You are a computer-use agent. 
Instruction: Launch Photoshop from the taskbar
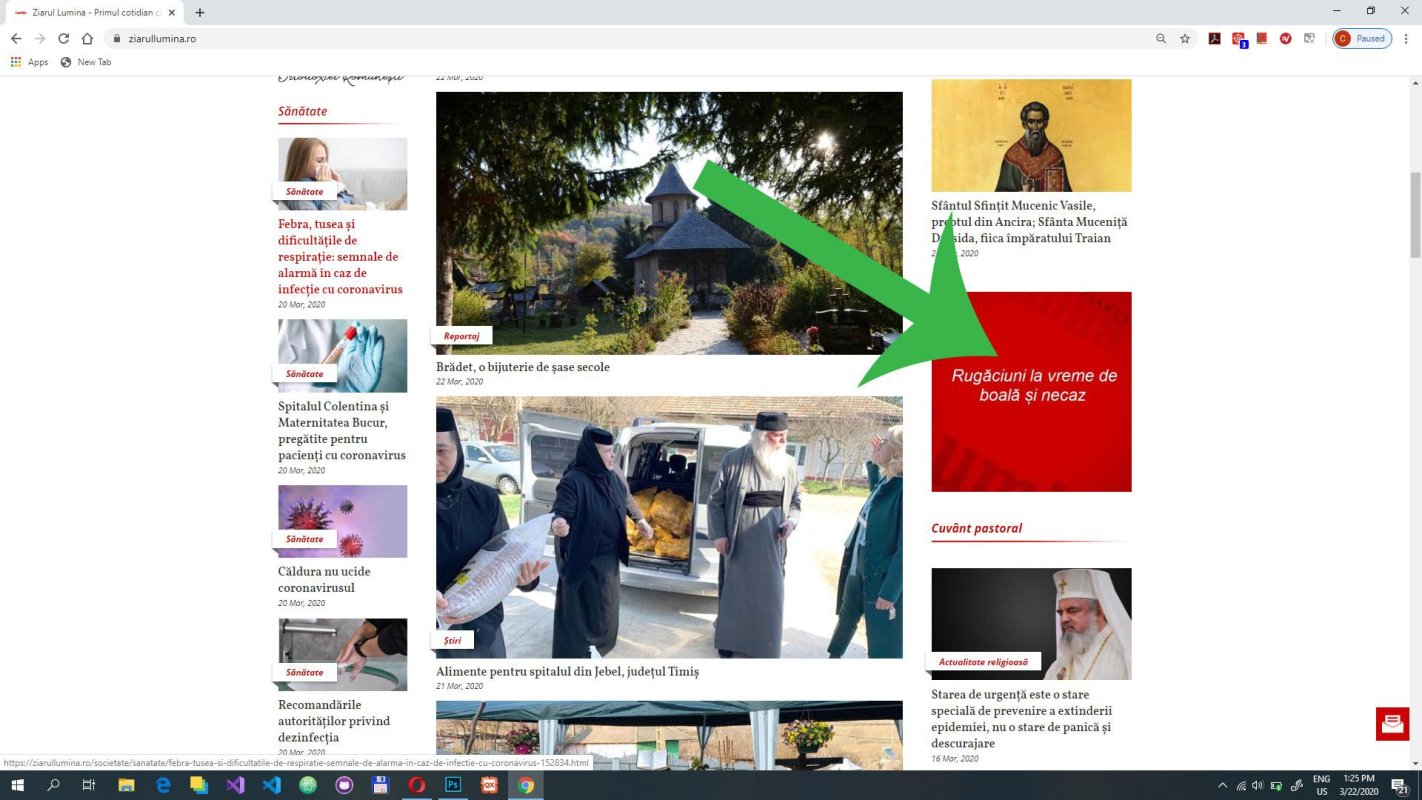tap(453, 785)
